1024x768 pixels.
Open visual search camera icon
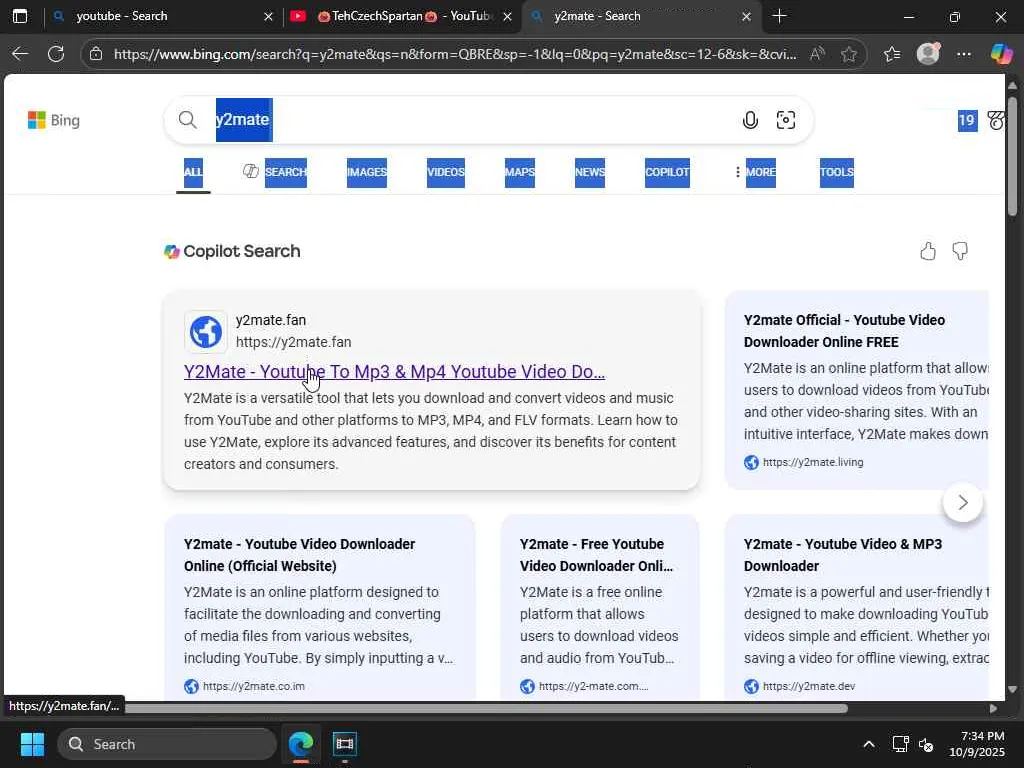pos(786,120)
